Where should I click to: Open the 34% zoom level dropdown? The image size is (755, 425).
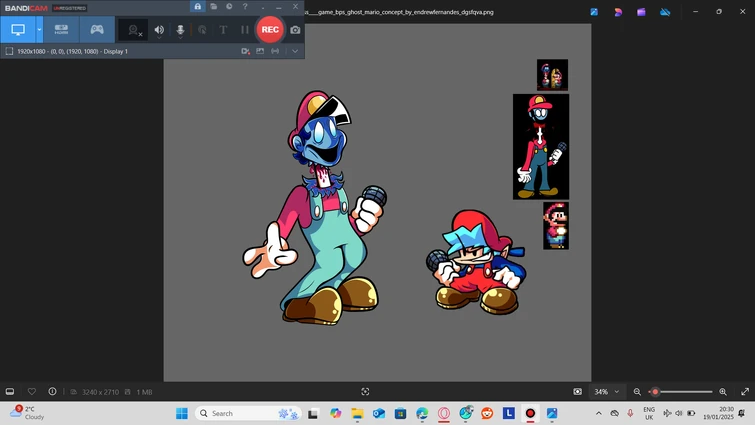tap(606, 392)
